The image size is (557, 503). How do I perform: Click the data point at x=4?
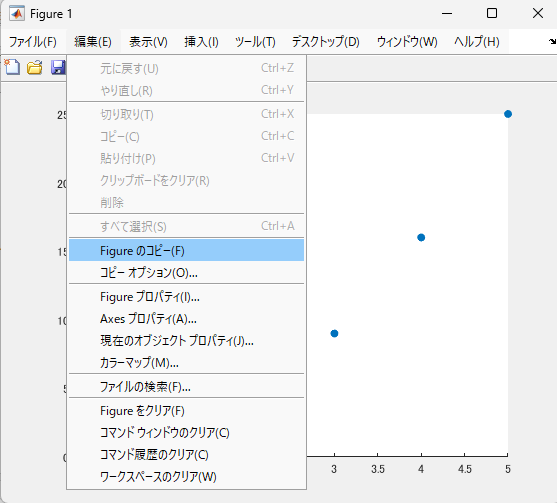421,237
